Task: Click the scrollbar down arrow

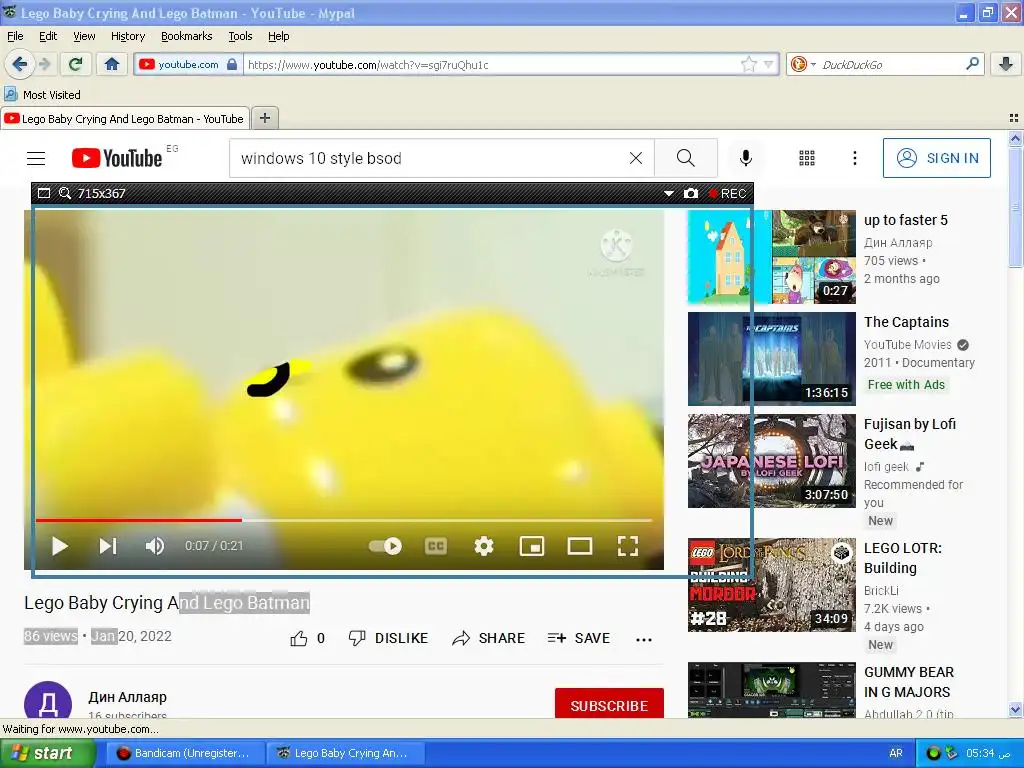Action: coord(1015,709)
